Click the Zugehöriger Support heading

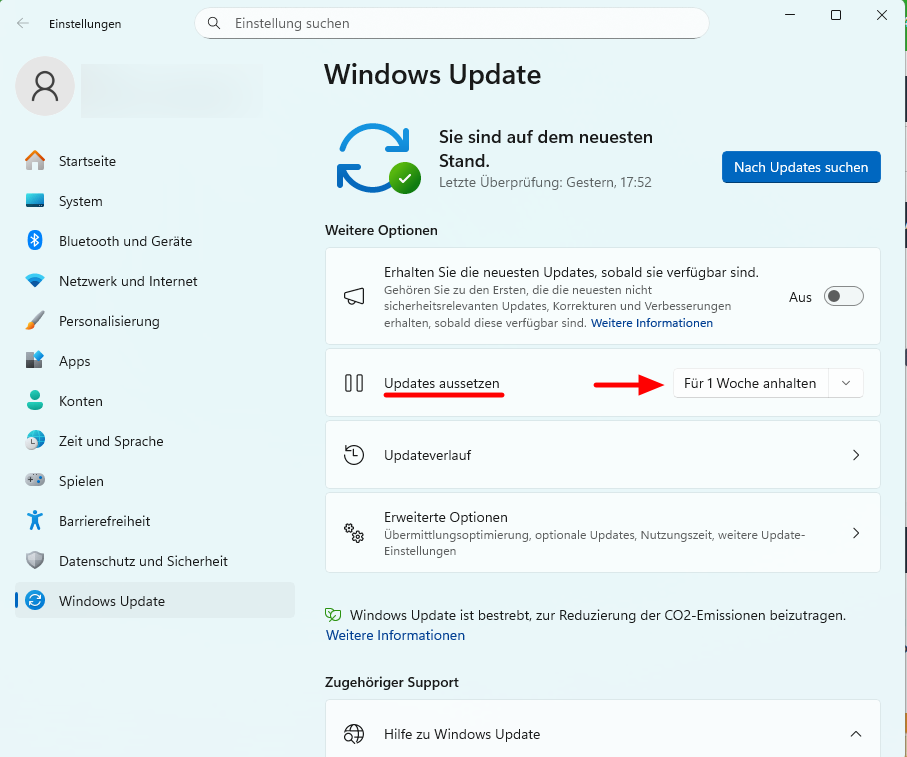[392, 682]
